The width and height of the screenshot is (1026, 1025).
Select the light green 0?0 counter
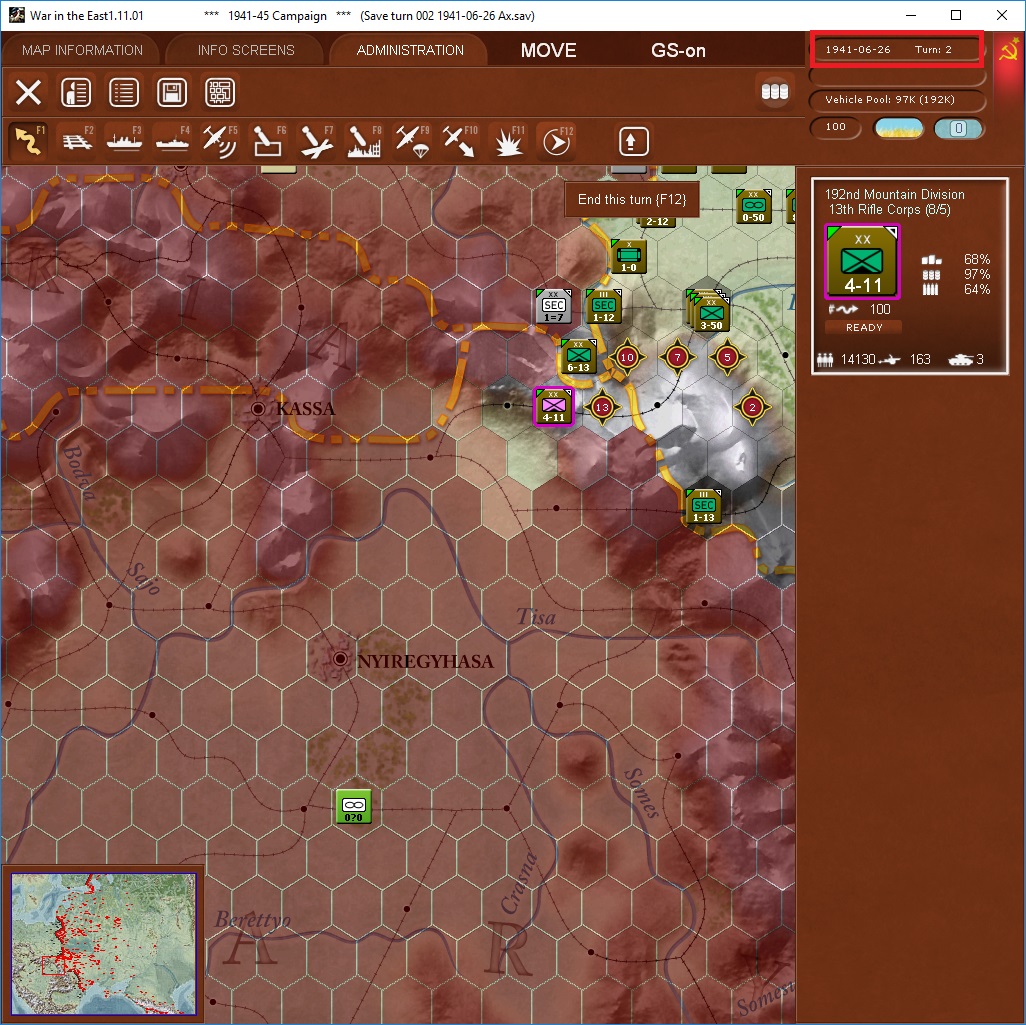(x=353, y=806)
